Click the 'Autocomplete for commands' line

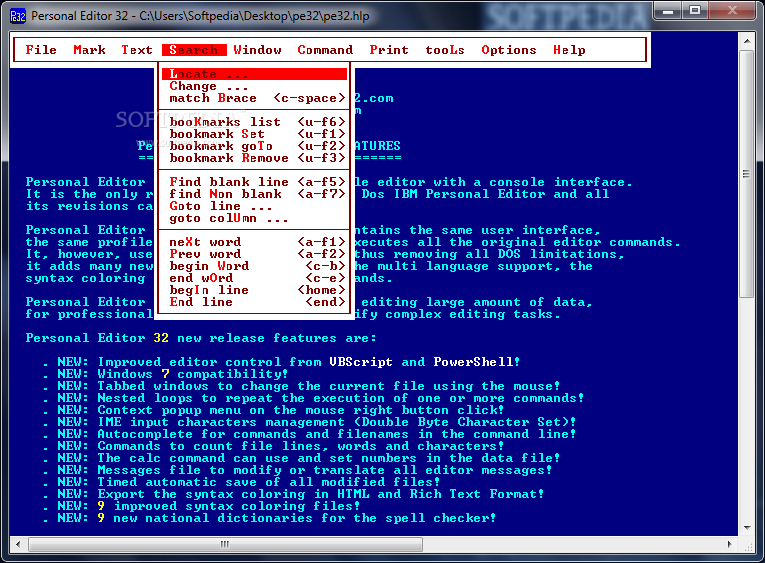[x=309, y=434]
